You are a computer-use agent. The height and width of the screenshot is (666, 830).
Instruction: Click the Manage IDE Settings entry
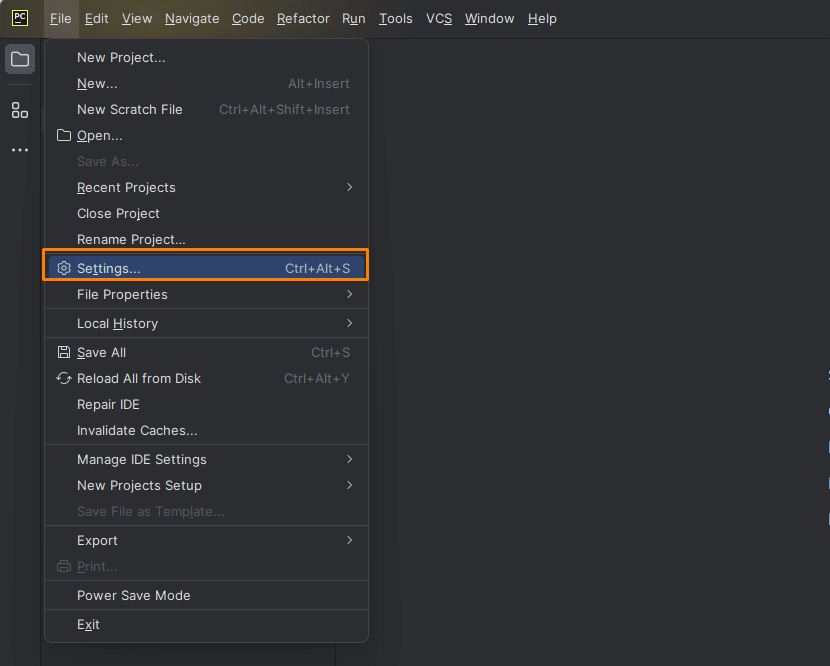click(206, 460)
